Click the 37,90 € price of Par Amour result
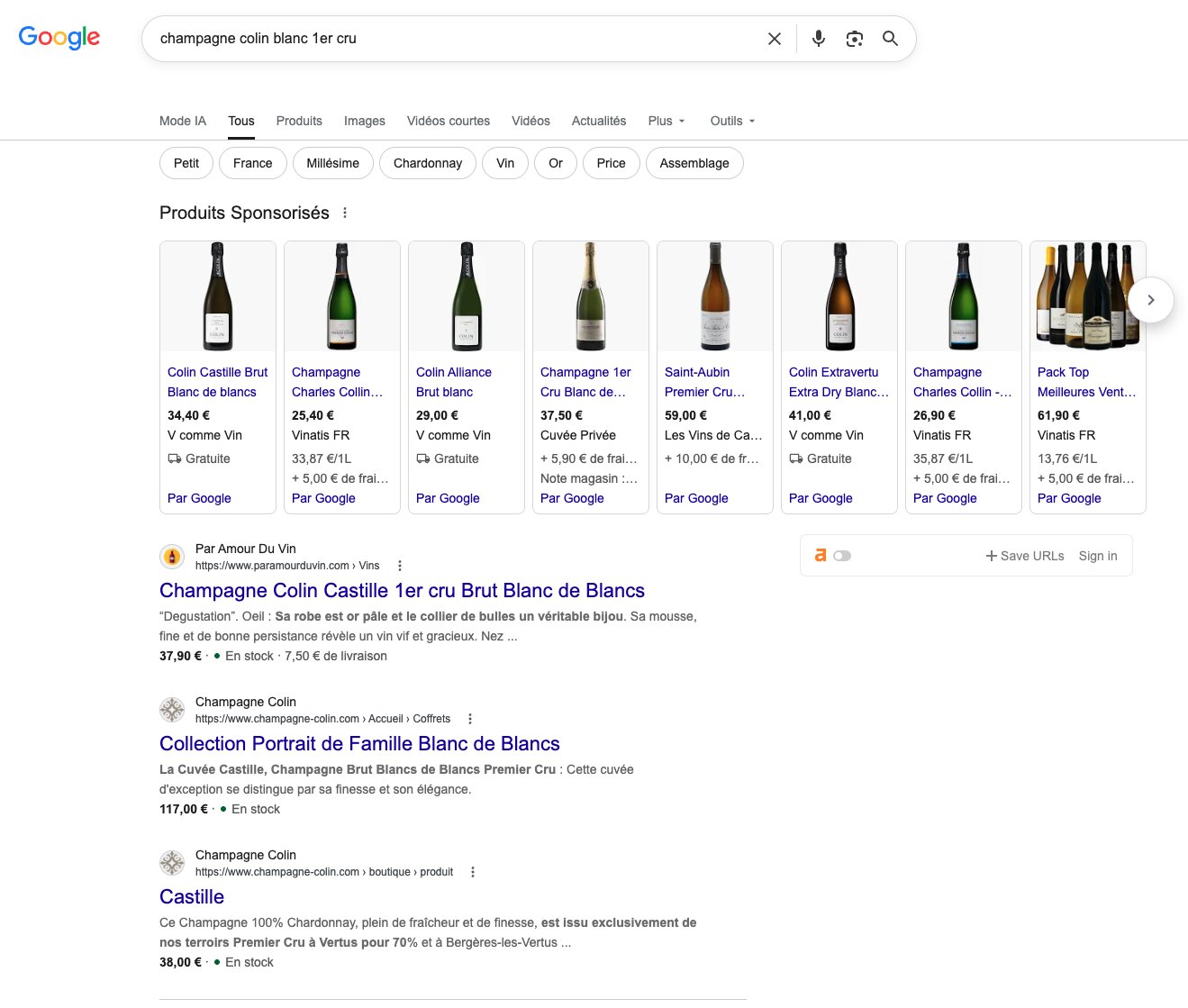 (x=180, y=656)
